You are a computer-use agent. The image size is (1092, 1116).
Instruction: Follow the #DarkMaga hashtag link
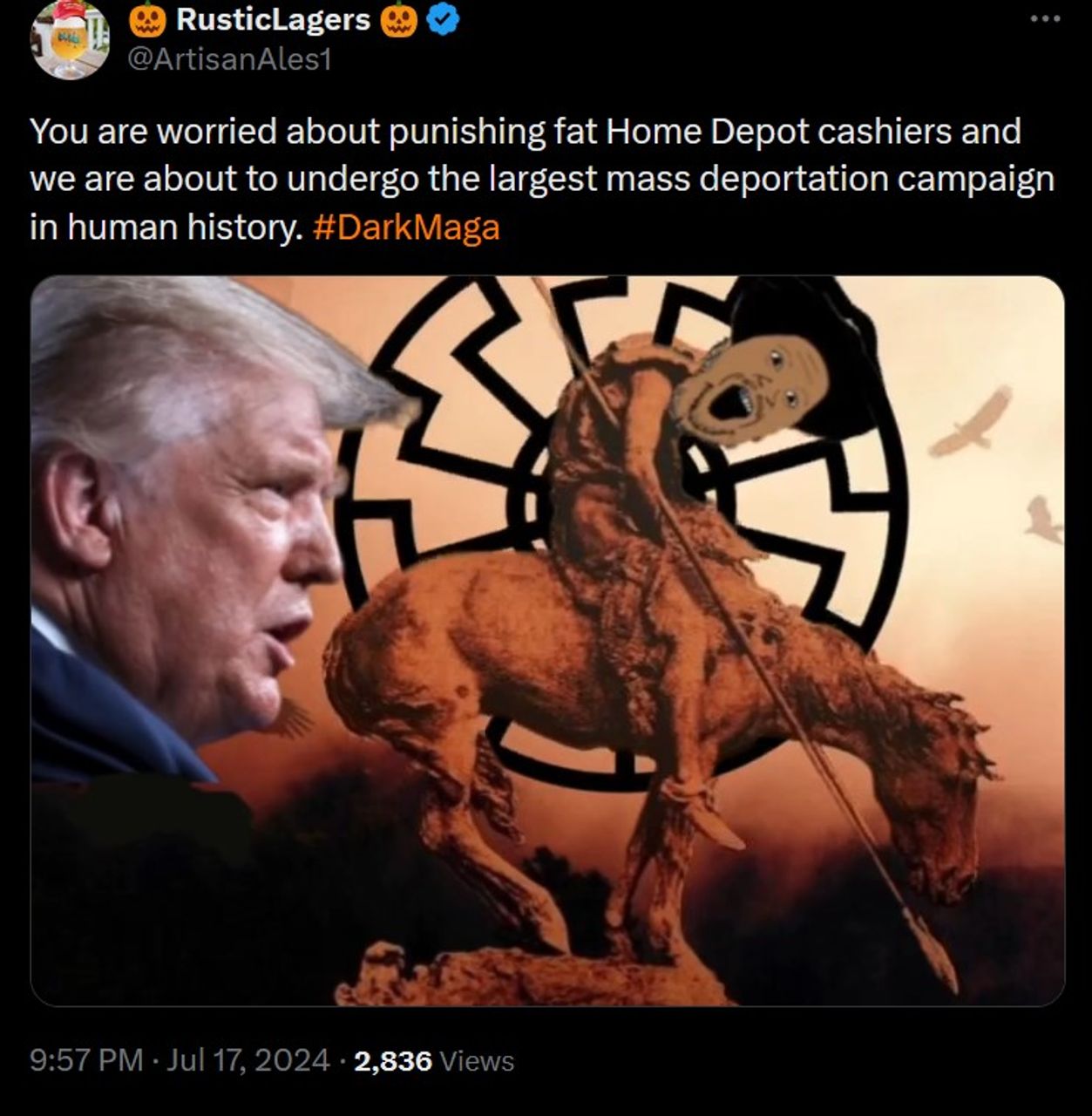(405, 227)
